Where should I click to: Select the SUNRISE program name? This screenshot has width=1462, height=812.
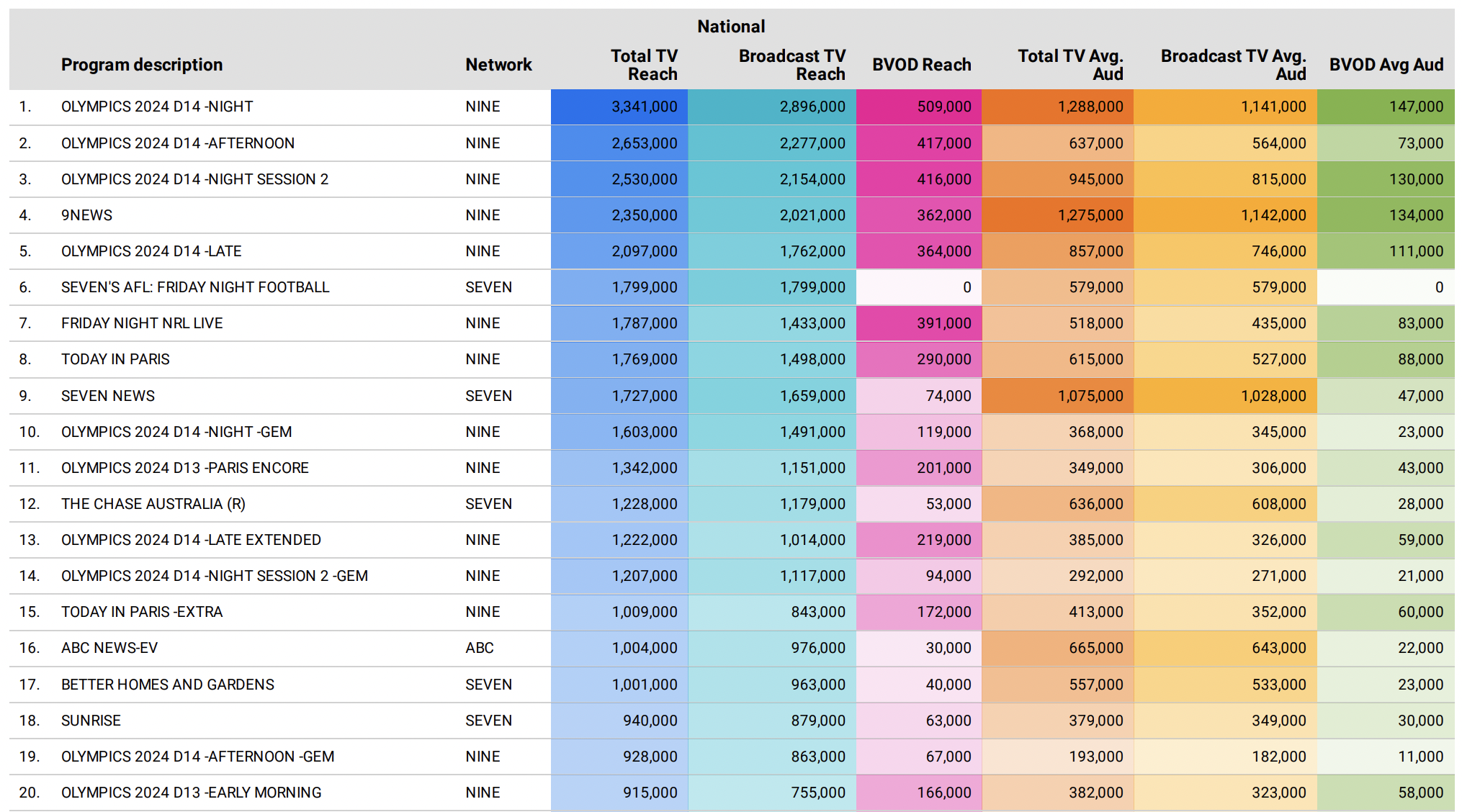coord(91,721)
